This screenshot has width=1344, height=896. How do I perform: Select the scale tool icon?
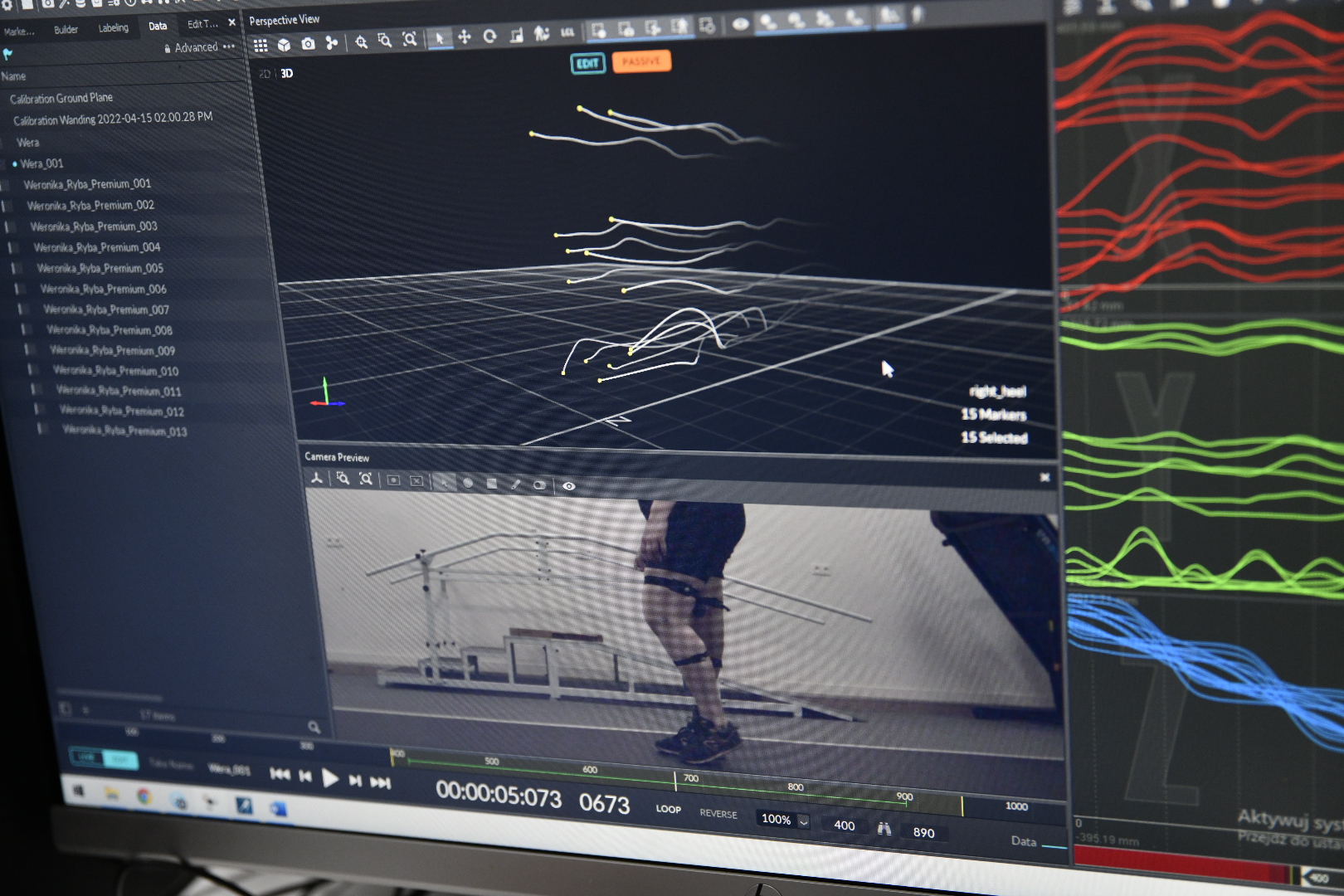coord(516,35)
